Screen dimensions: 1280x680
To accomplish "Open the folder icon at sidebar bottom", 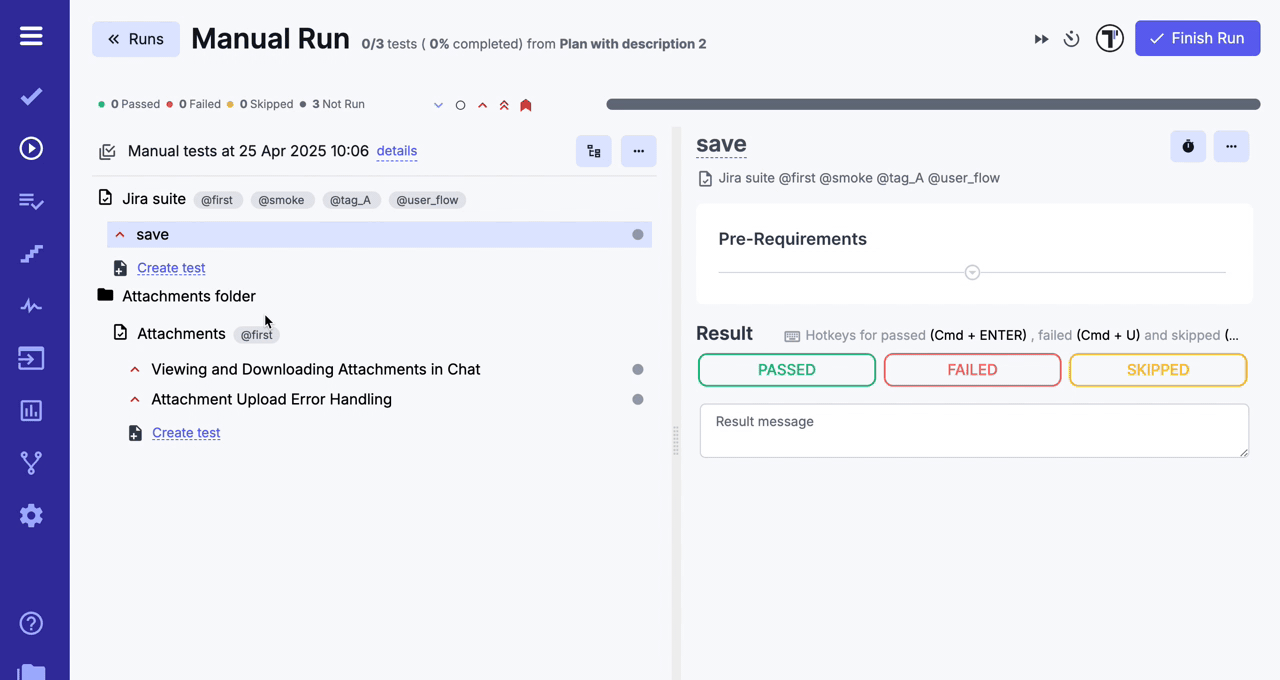I will (31, 672).
